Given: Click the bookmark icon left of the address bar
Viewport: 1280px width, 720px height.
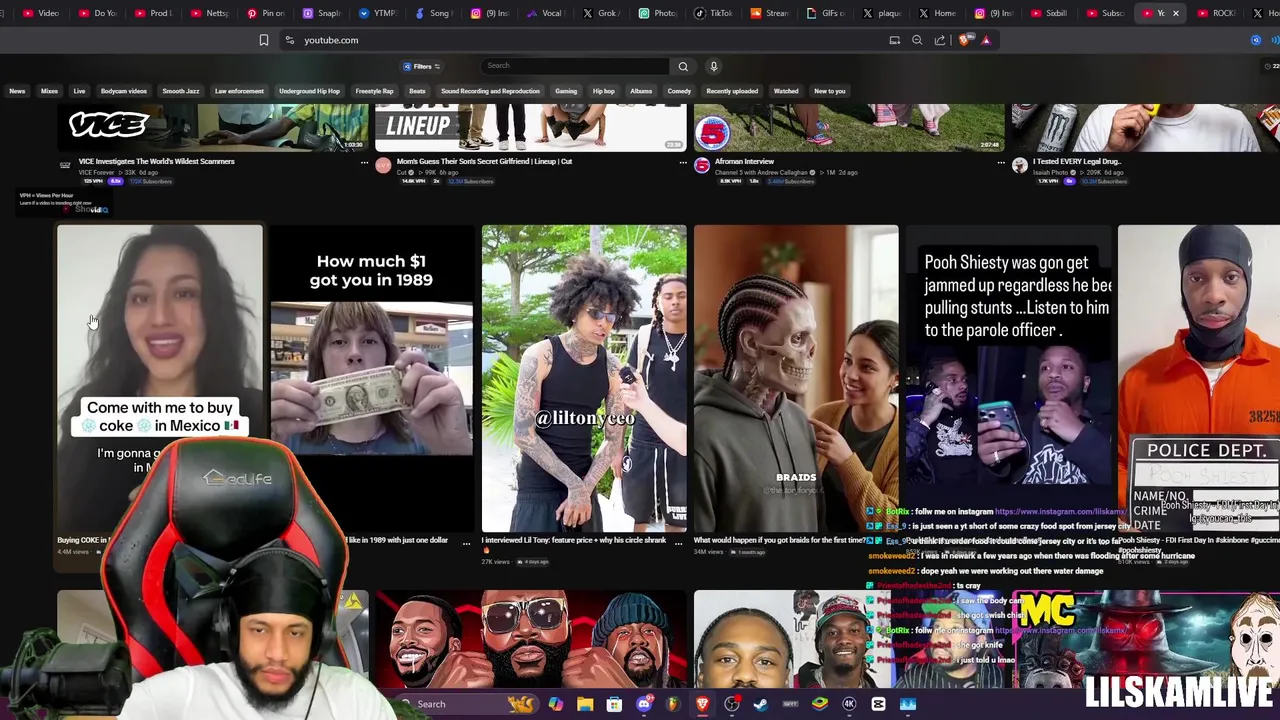Looking at the screenshot, I should point(264,40).
